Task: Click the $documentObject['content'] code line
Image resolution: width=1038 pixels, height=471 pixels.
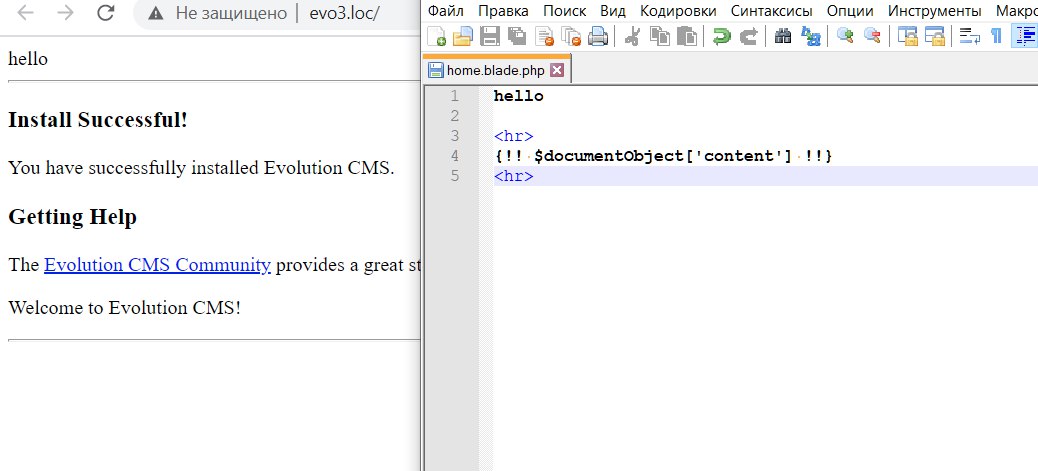Action: [663, 156]
